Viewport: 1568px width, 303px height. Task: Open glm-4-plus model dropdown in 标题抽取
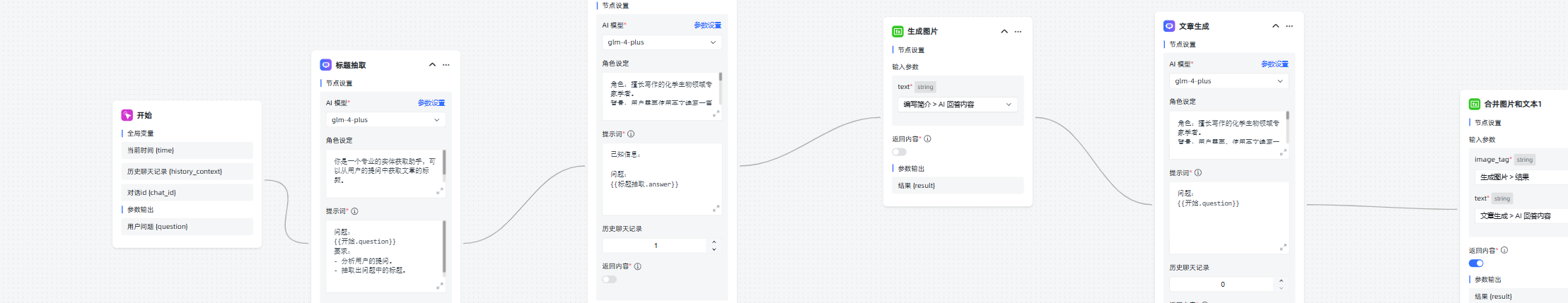386,120
